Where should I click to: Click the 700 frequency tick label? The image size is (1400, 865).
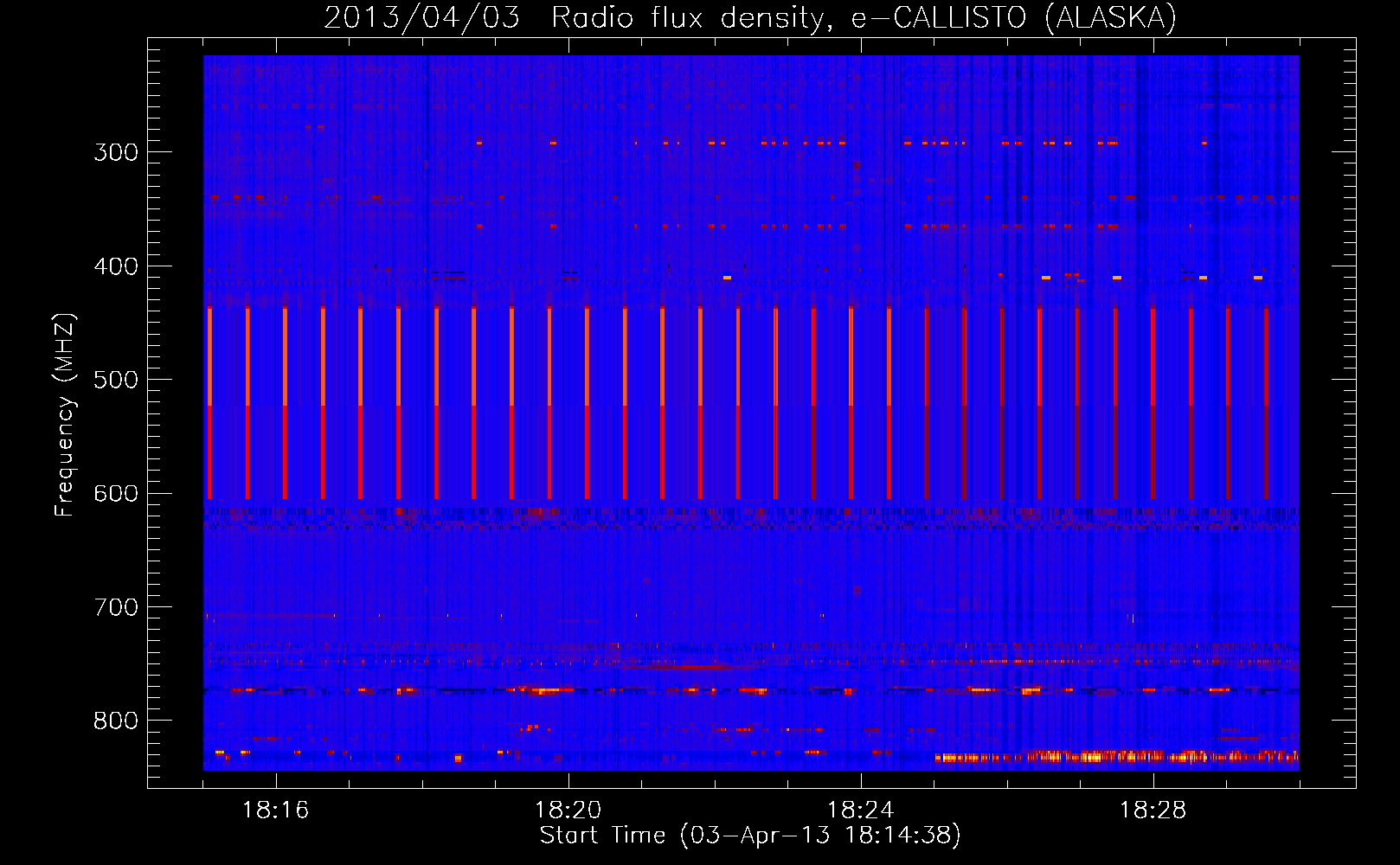click(x=116, y=607)
